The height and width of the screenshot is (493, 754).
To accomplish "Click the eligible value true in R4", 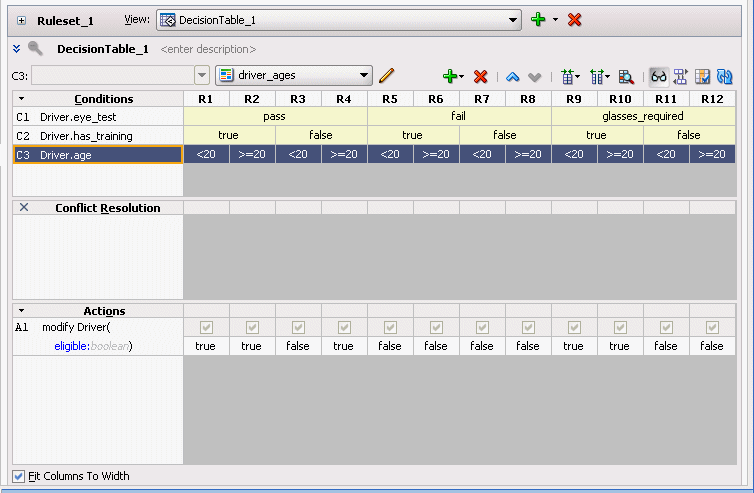I will point(344,346).
